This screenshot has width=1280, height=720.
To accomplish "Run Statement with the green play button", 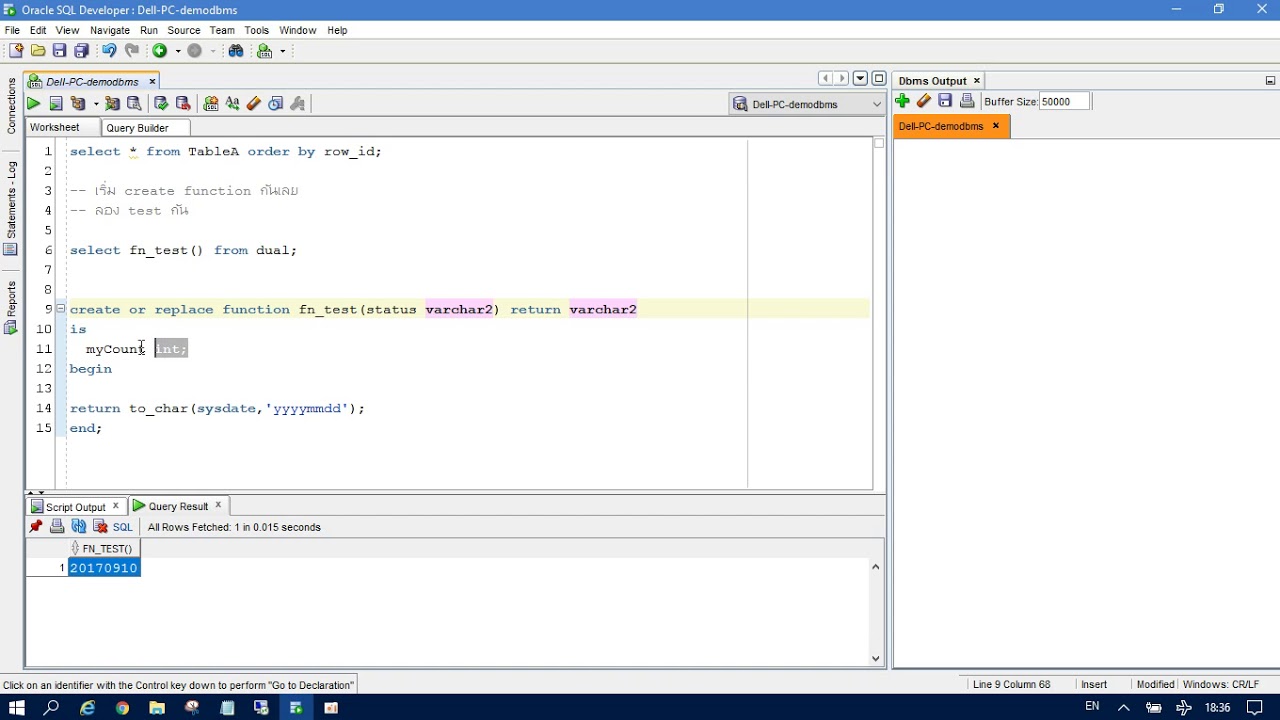I will click(33, 104).
